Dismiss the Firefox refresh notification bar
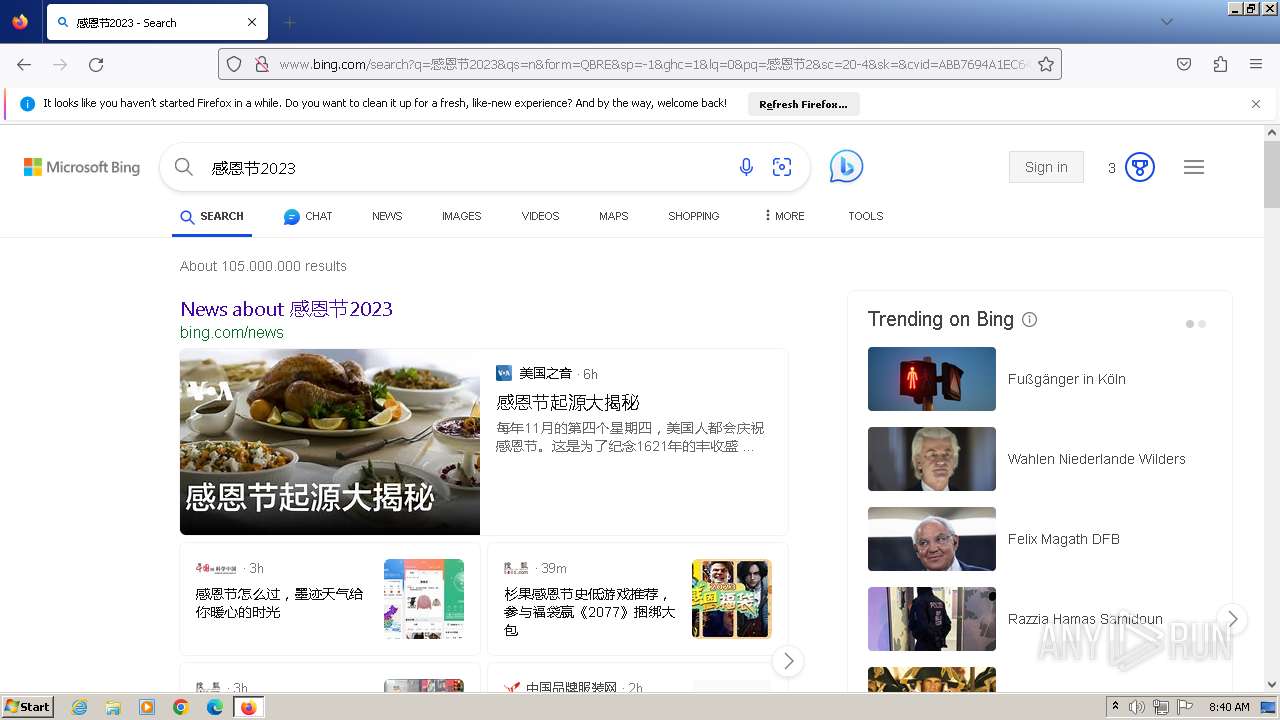 [1256, 104]
